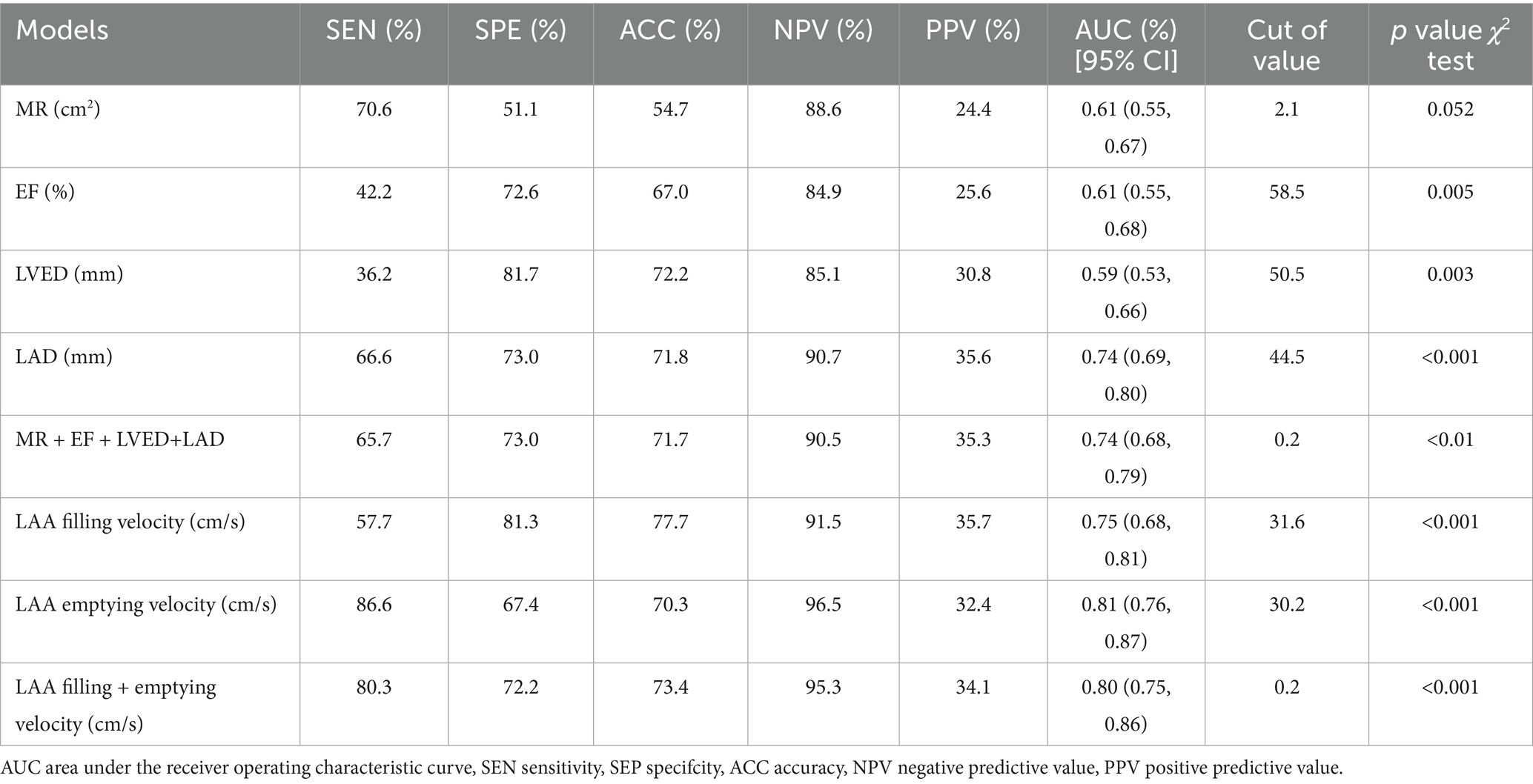The height and width of the screenshot is (784, 1533).
Task: Click the NPV (%) column header
Action: click(823, 30)
